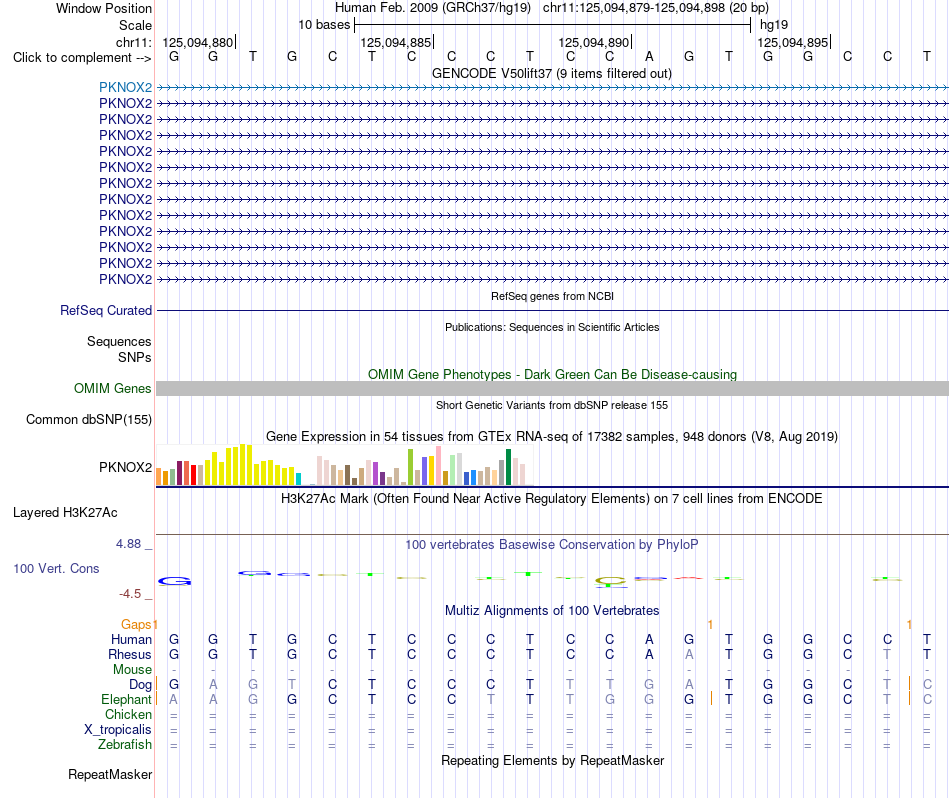Image resolution: width=950 pixels, height=798 pixels.
Task: Click the dark green bar in GTEx chart
Action: tap(508, 467)
